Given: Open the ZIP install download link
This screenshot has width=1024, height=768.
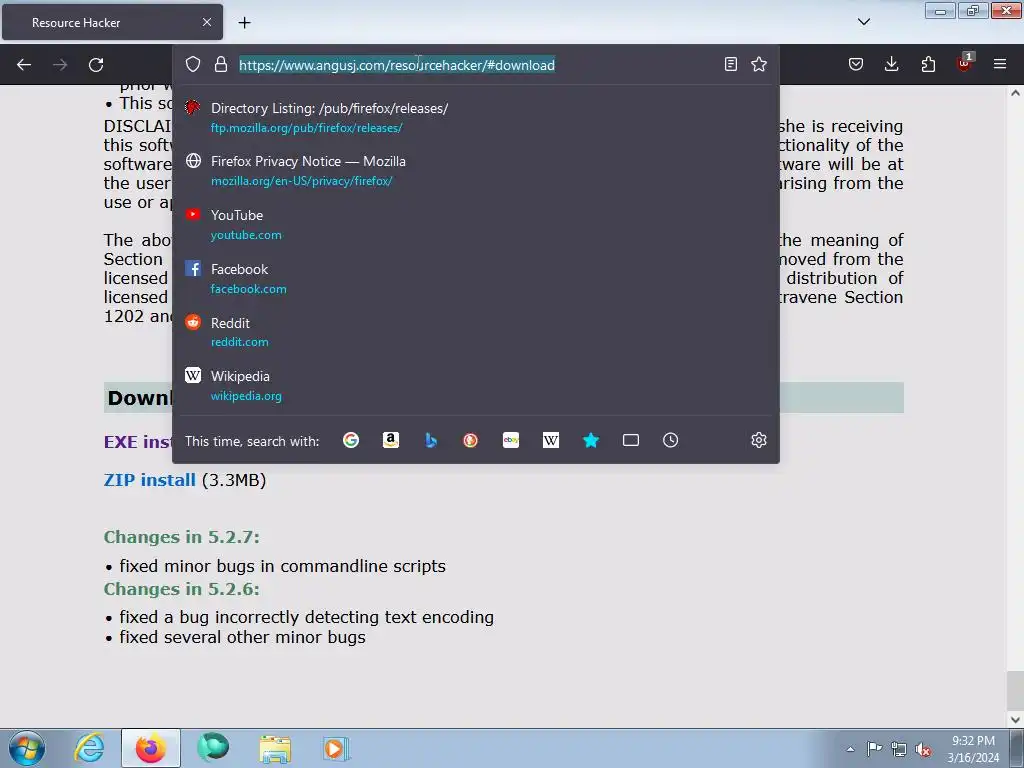Looking at the screenshot, I should click(150, 480).
